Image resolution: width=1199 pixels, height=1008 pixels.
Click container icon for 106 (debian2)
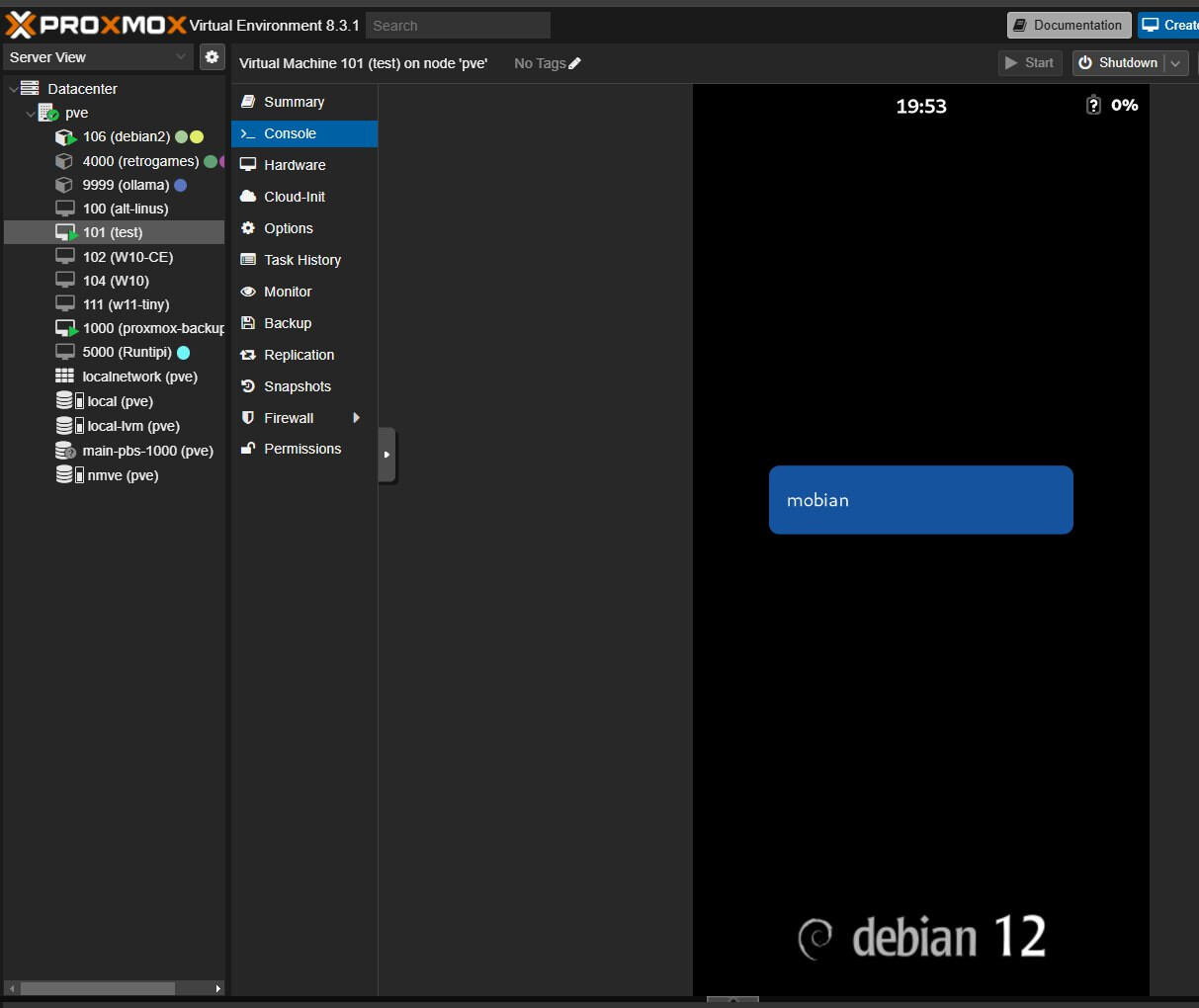tap(65, 137)
